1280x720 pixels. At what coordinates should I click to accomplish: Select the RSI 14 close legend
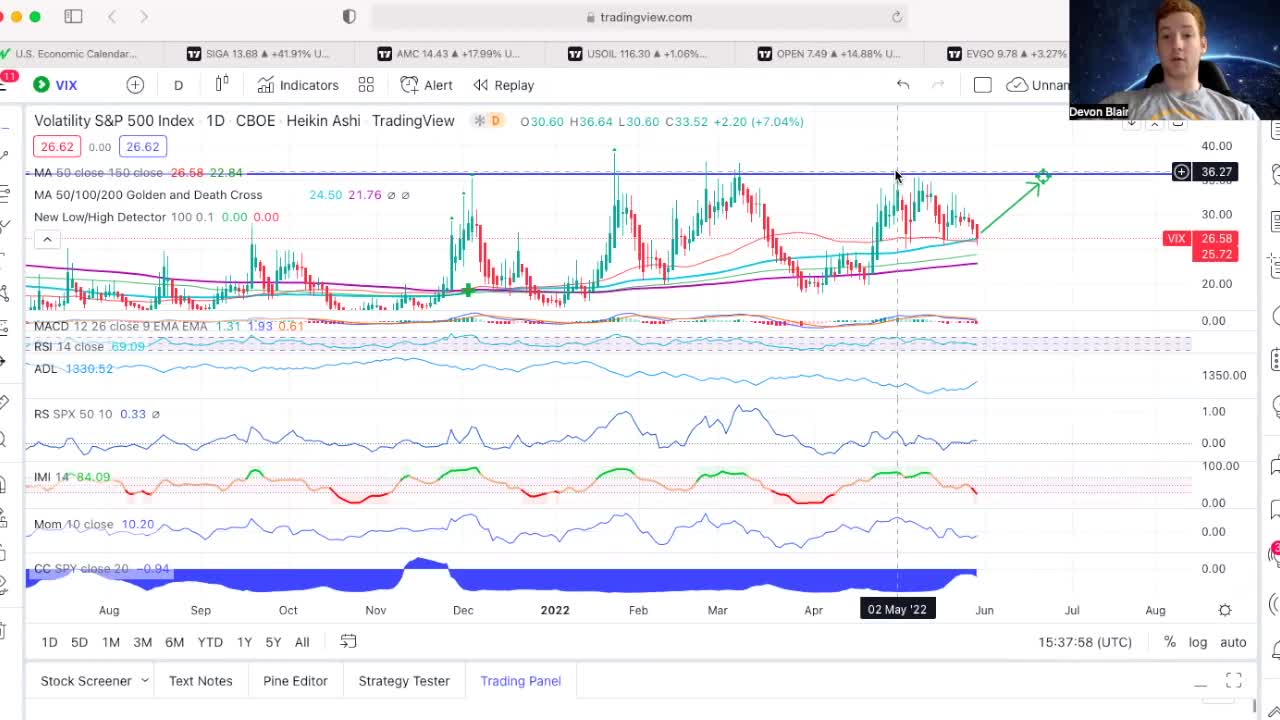pyautogui.click(x=68, y=346)
